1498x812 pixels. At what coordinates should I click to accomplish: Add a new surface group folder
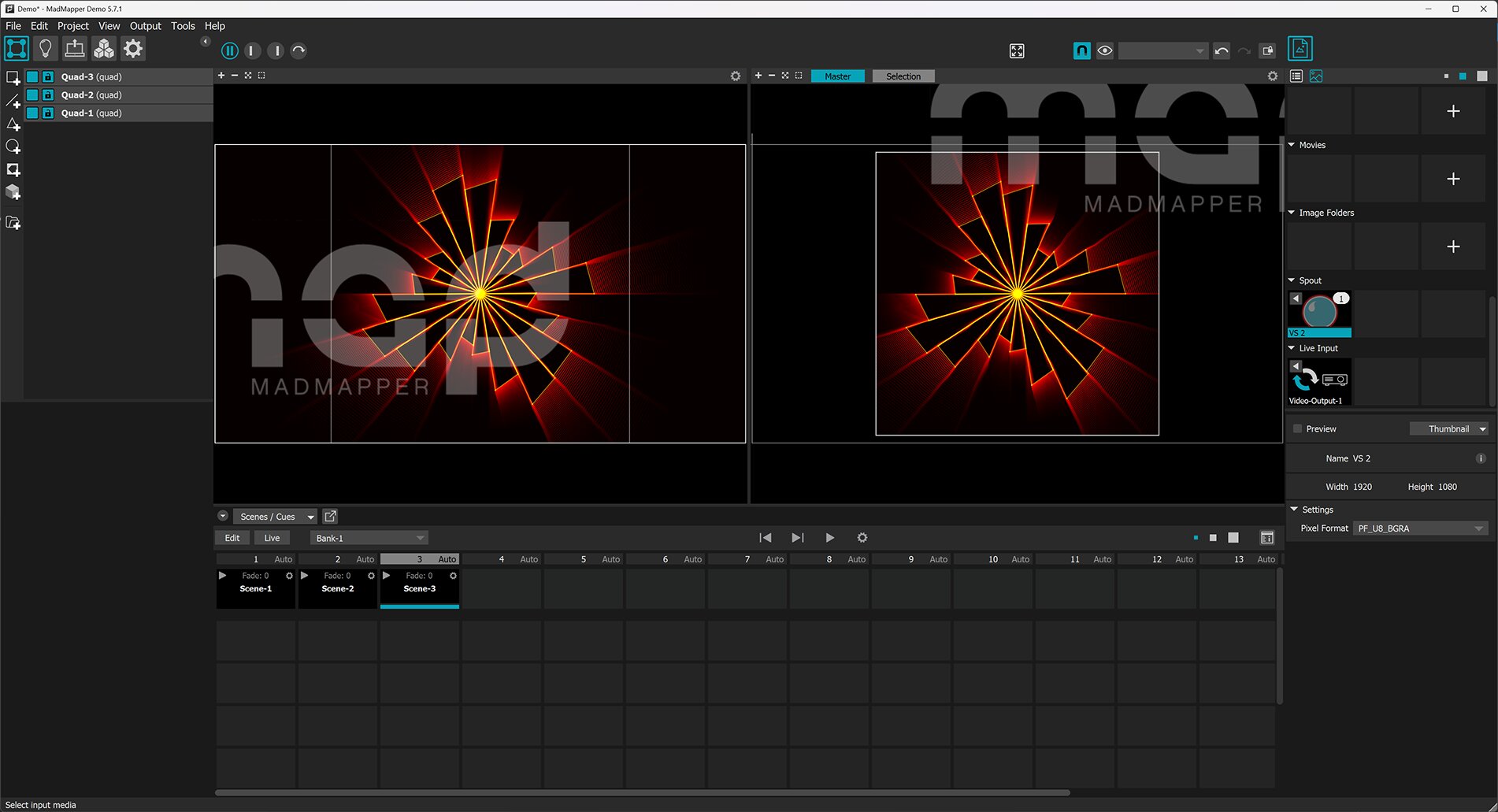(13, 223)
